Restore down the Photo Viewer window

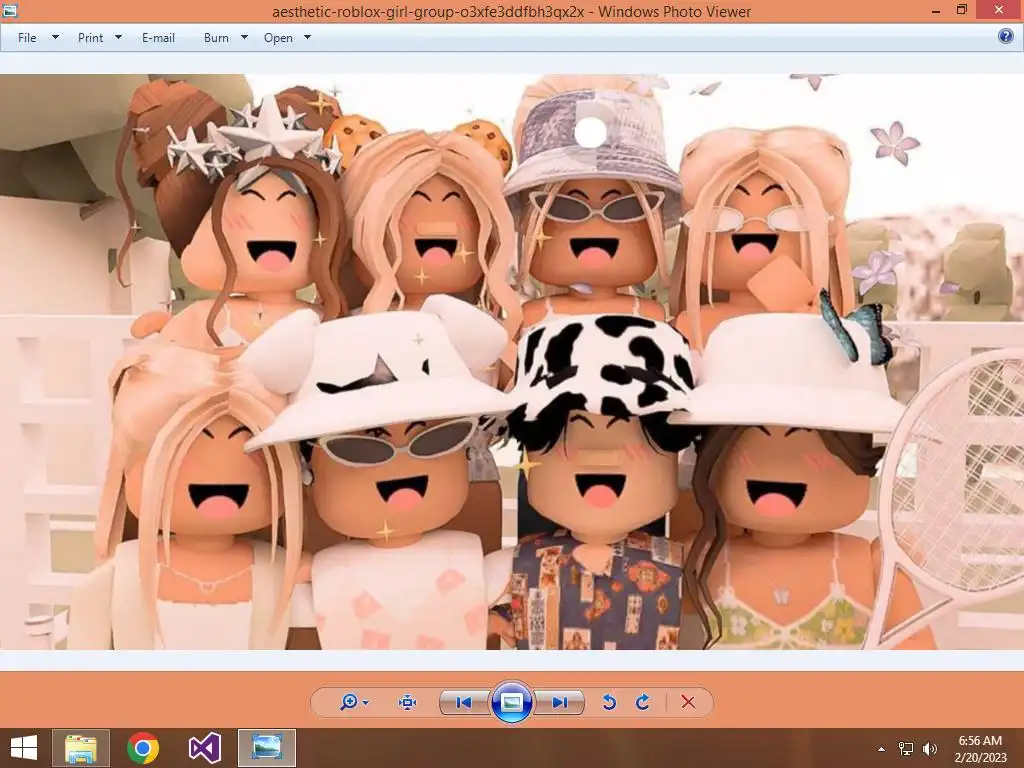[x=961, y=10]
